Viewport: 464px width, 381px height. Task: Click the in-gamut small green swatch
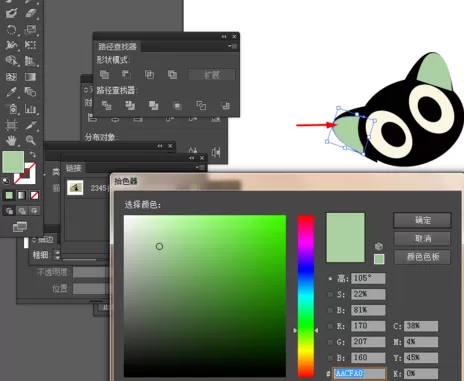tap(379, 259)
